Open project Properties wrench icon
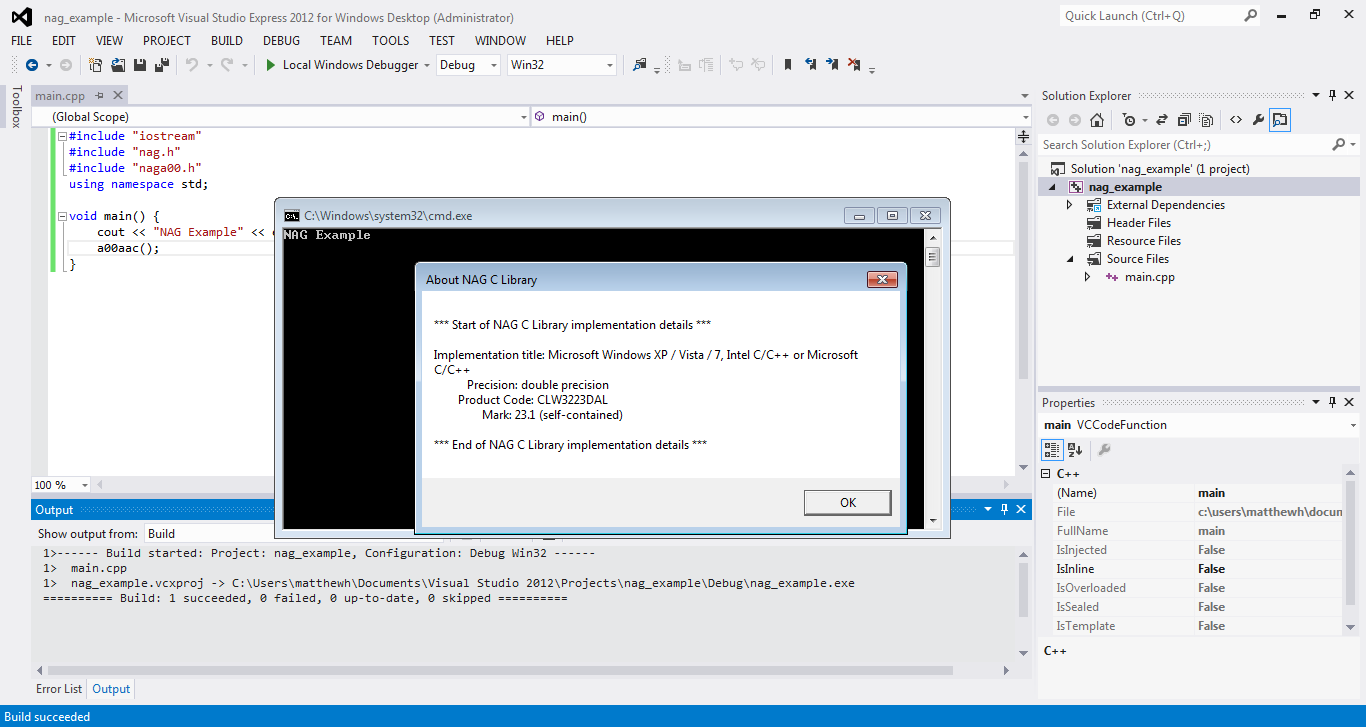This screenshot has height=727, width=1366. click(1259, 120)
